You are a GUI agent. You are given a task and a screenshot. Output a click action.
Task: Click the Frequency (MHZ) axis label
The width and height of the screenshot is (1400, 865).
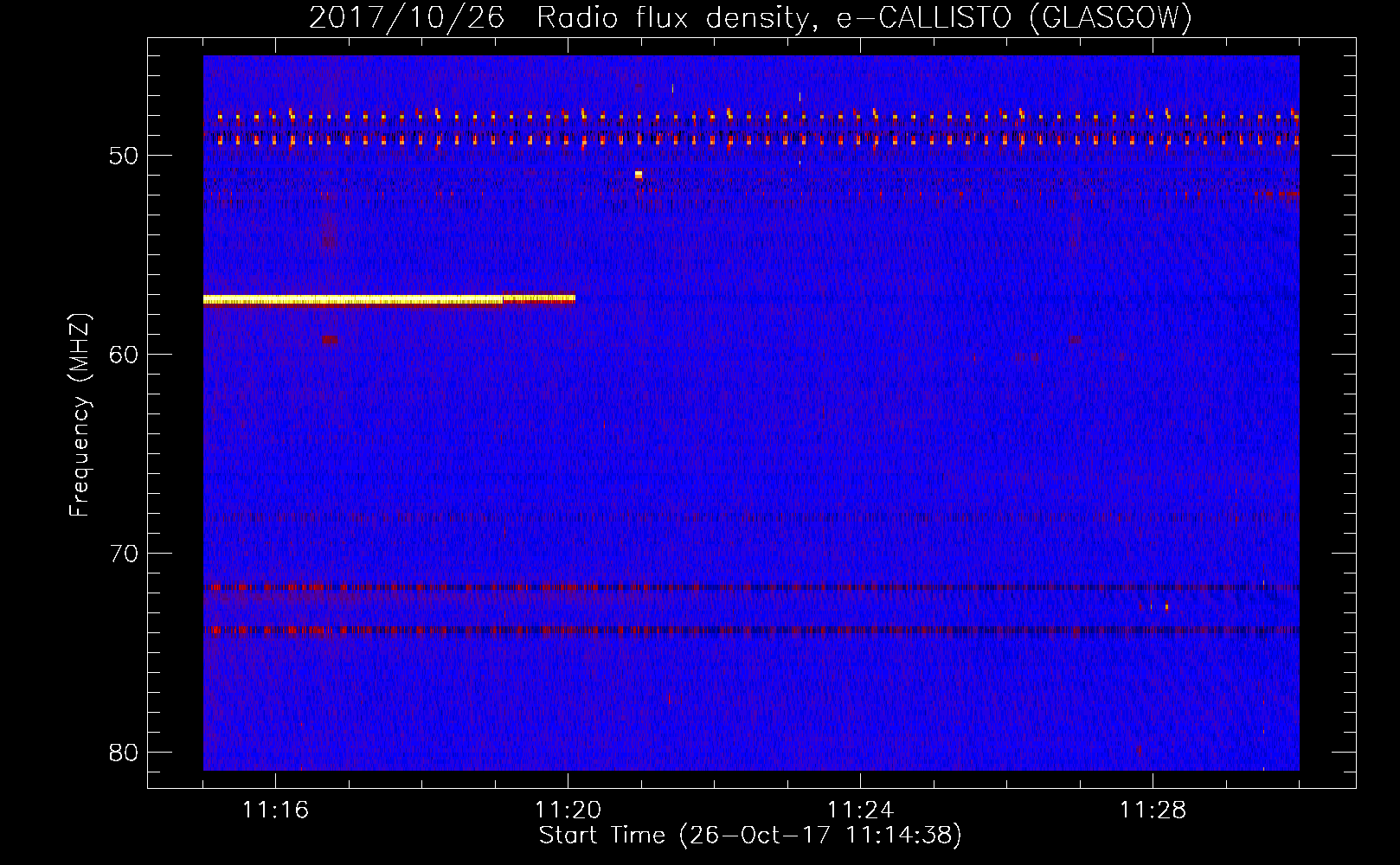(x=80, y=415)
